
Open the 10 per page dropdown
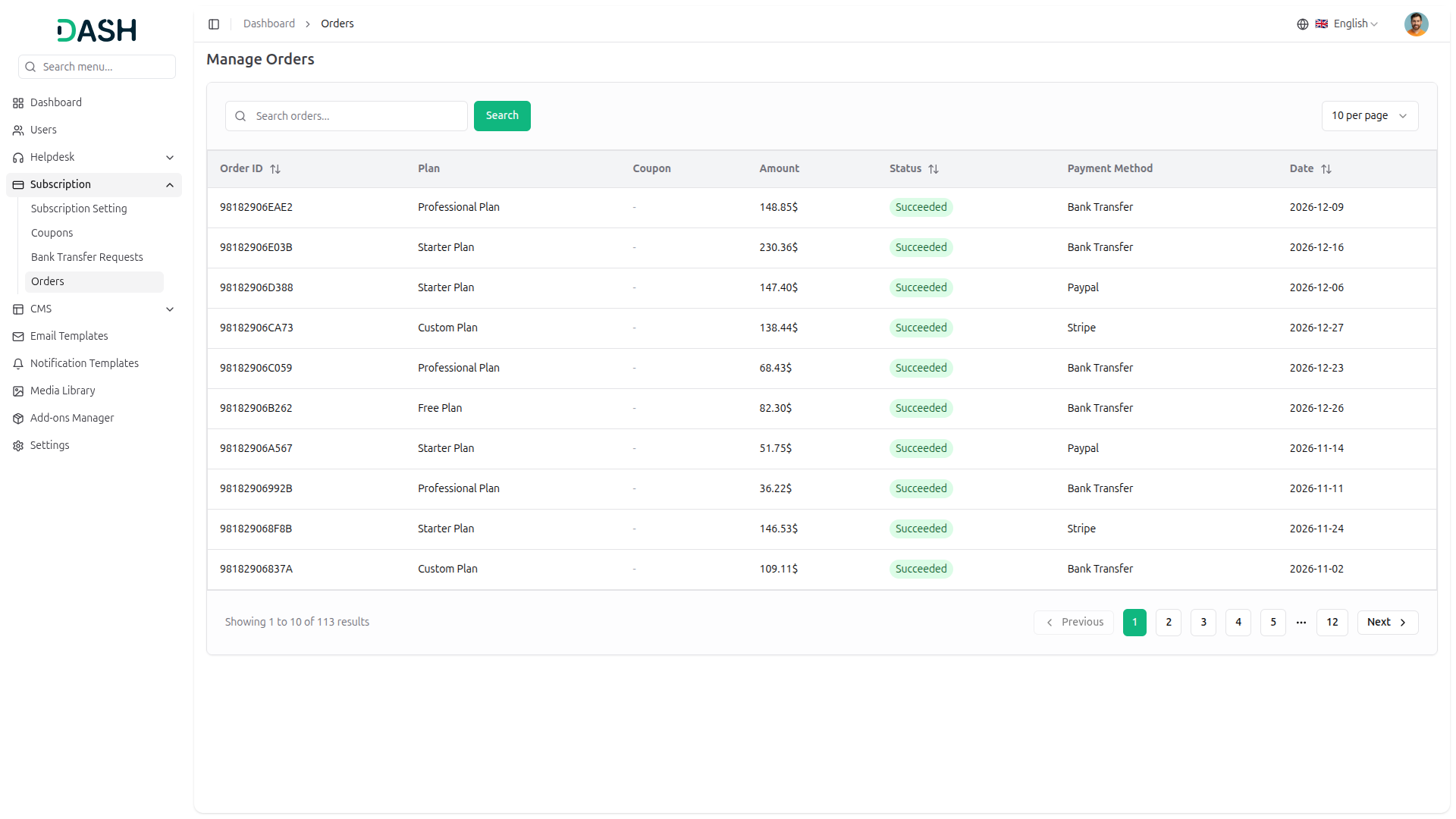[1369, 116]
